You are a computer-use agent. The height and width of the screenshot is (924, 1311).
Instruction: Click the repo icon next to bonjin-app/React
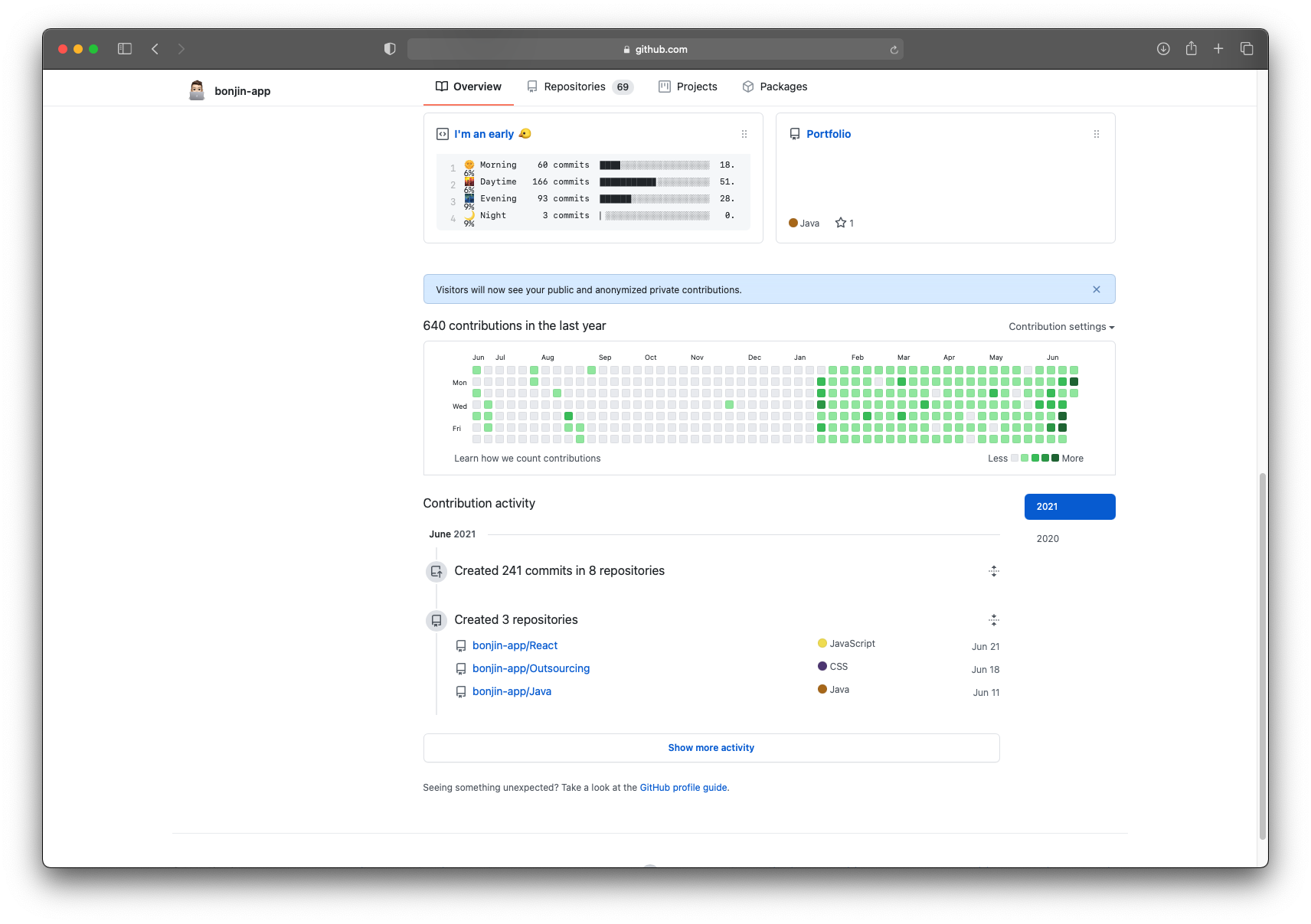[x=461, y=646]
